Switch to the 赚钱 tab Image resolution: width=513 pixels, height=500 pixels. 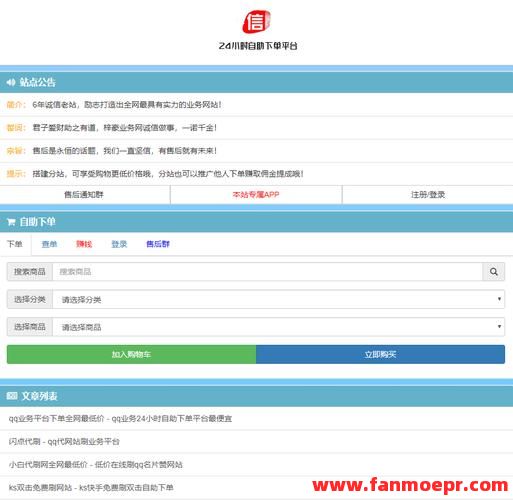point(84,244)
